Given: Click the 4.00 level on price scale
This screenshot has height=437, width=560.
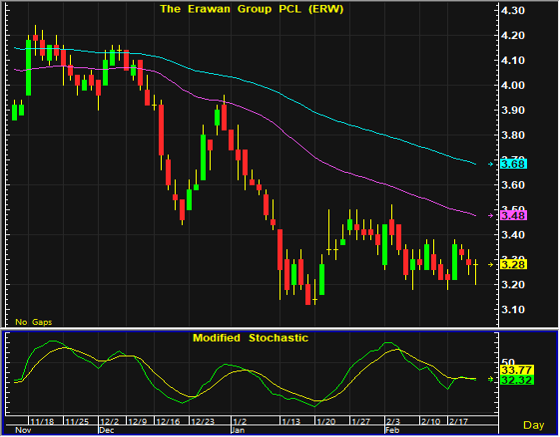Looking at the screenshot, I should [513, 85].
